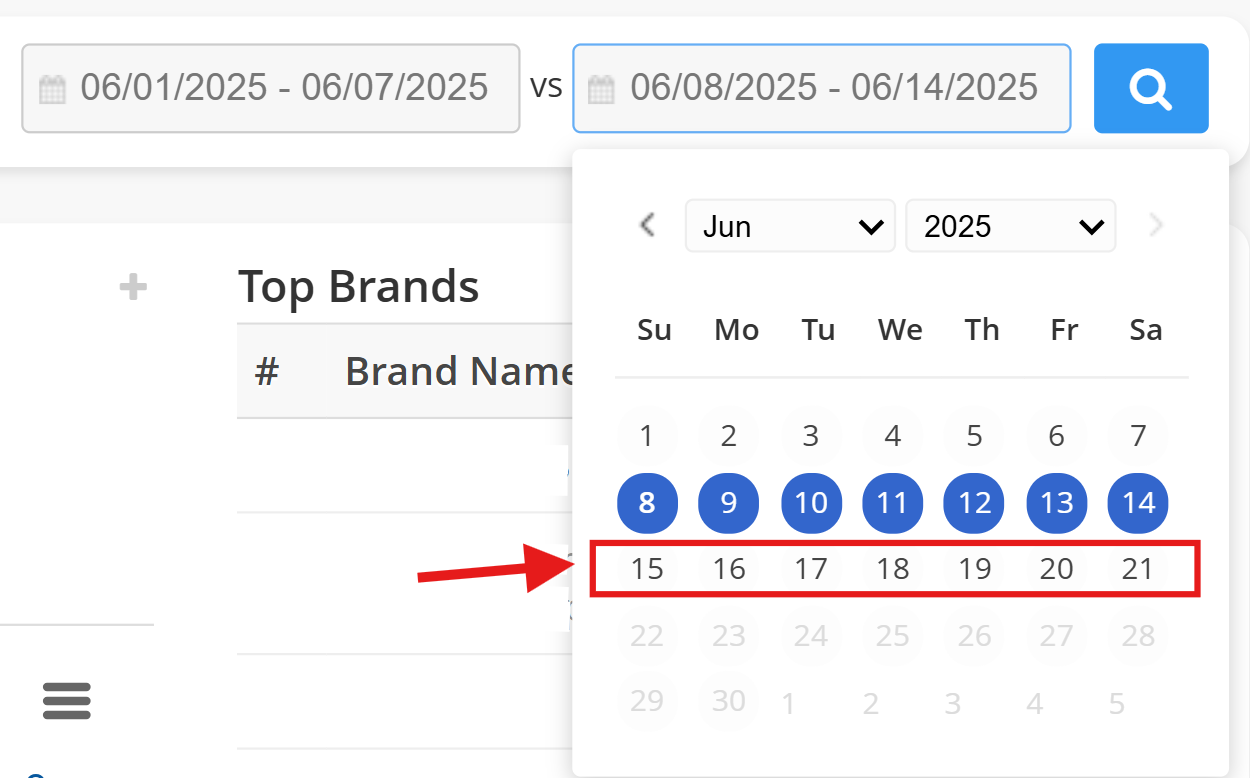This screenshot has height=778, width=1250.
Task: Click calendar icon in first date field
Action: [52, 90]
